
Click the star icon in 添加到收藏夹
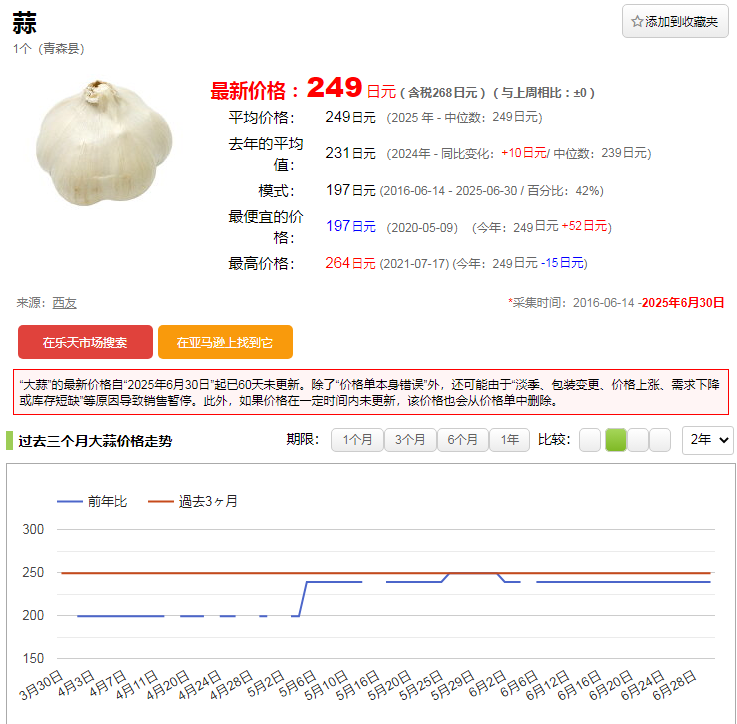(x=637, y=22)
